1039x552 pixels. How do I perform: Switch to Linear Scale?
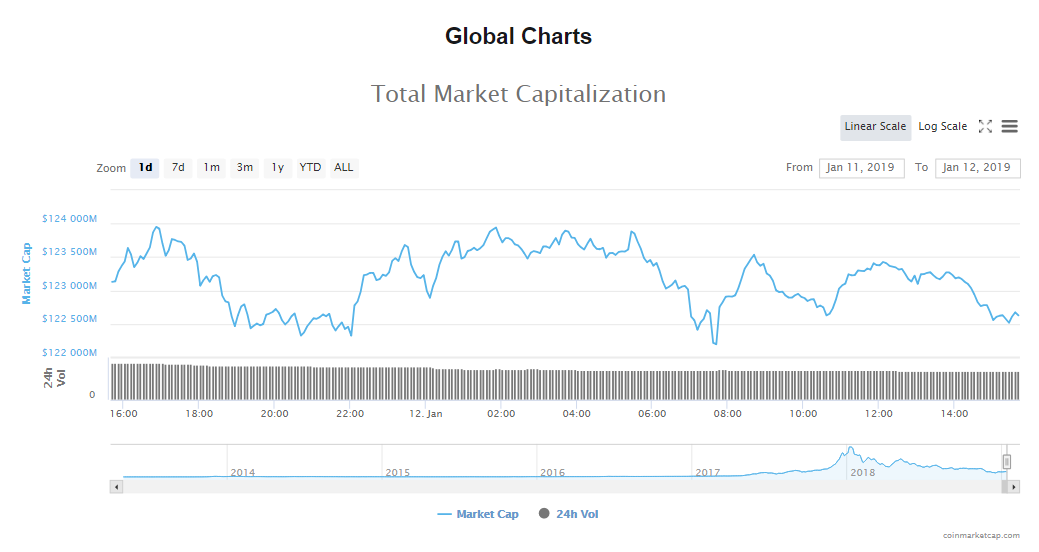tap(875, 126)
